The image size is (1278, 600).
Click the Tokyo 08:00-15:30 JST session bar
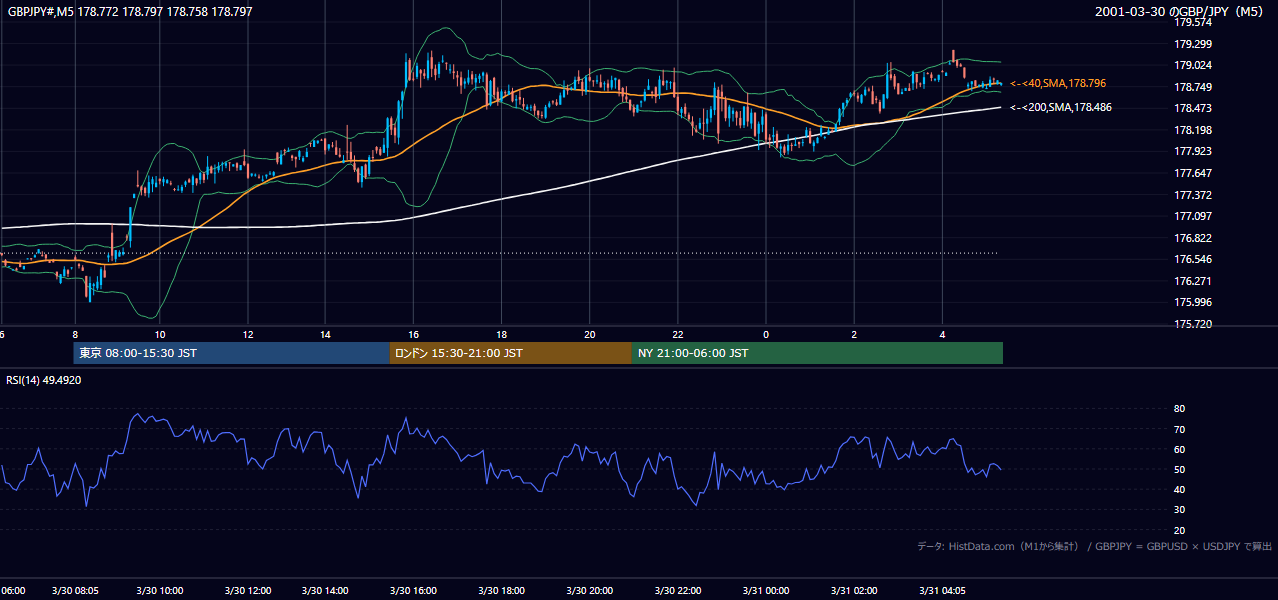(232, 353)
